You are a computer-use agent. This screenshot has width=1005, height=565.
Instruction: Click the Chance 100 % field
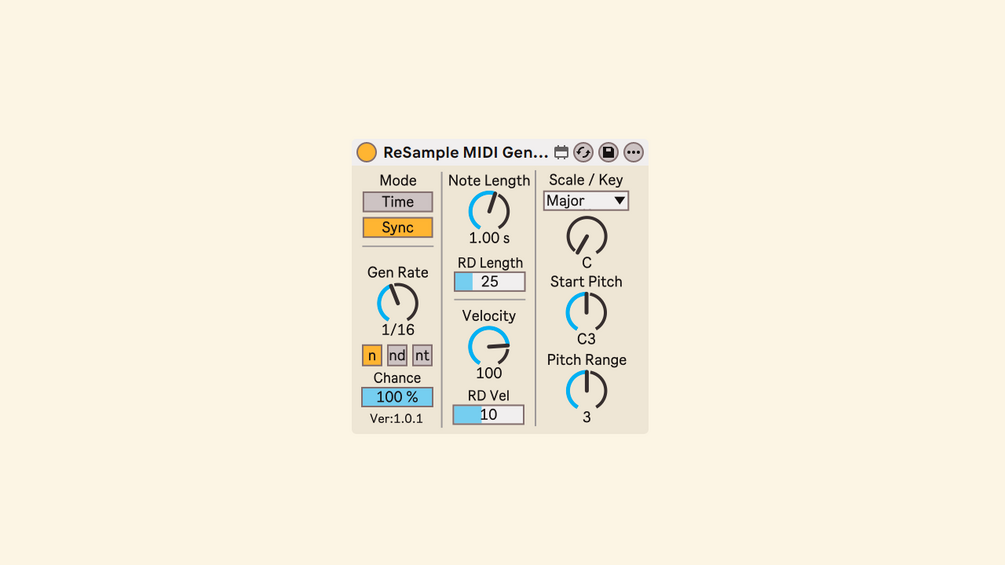(397, 397)
